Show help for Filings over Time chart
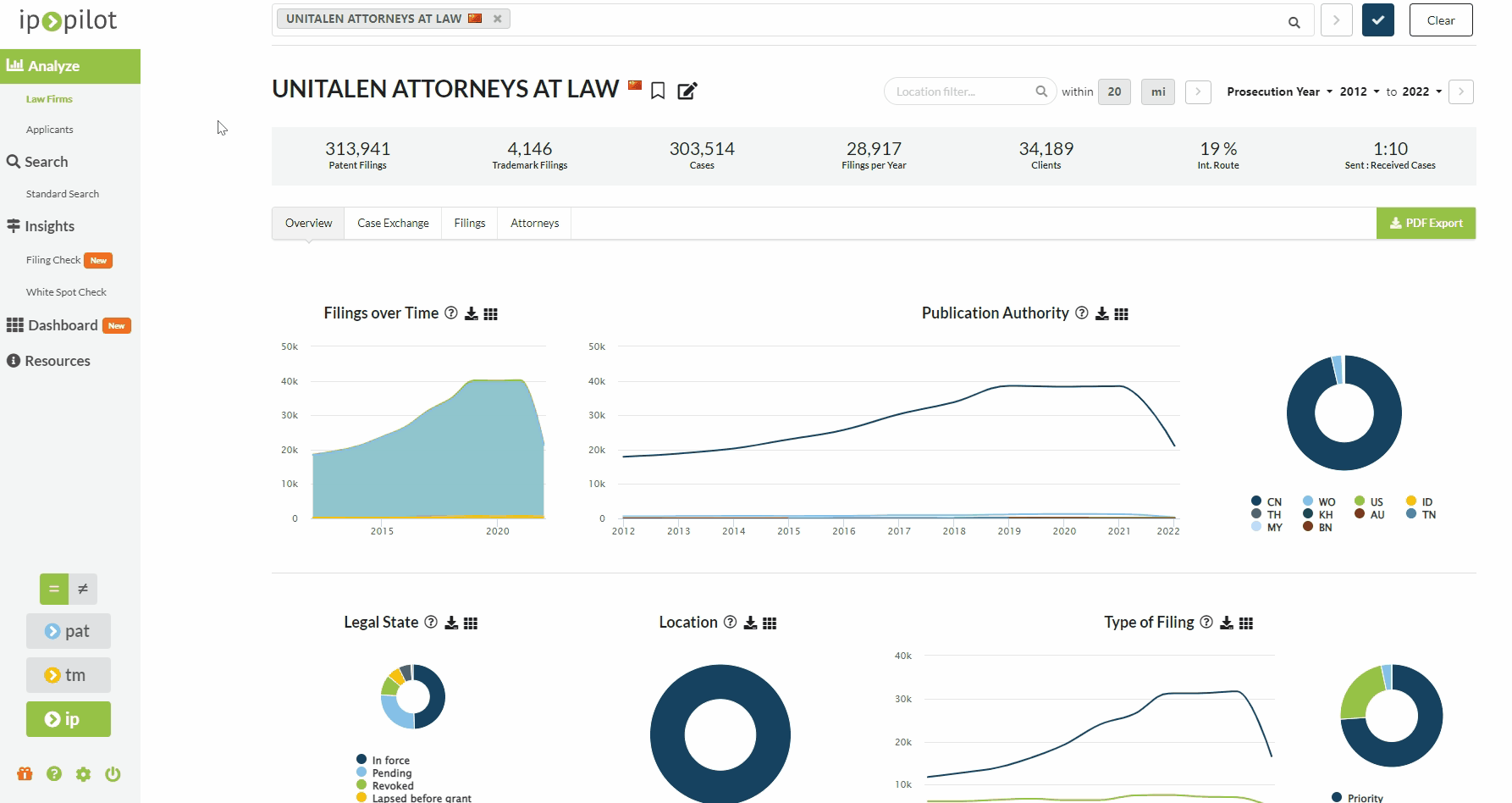Image resolution: width=1512 pixels, height=803 pixels. 451,313
